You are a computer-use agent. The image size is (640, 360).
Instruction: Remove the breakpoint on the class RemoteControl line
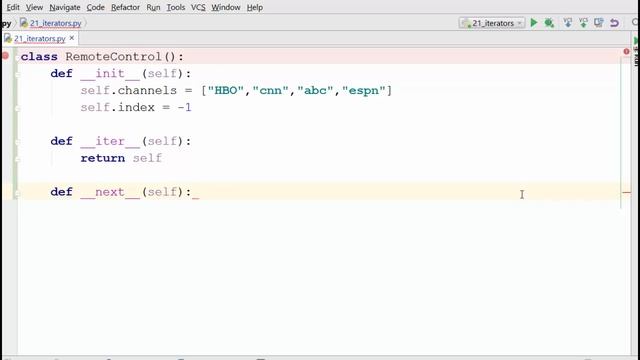tap(5, 56)
